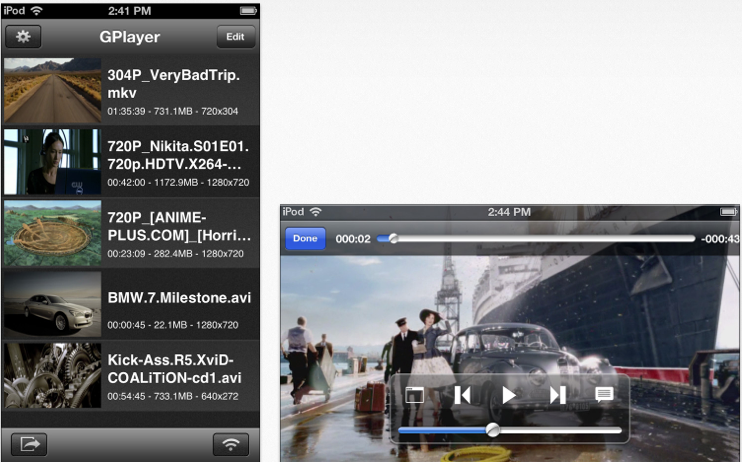Tap the Edit button in GPlayer
This screenshot has height=462, width=742.
click(x=235, y=36)
